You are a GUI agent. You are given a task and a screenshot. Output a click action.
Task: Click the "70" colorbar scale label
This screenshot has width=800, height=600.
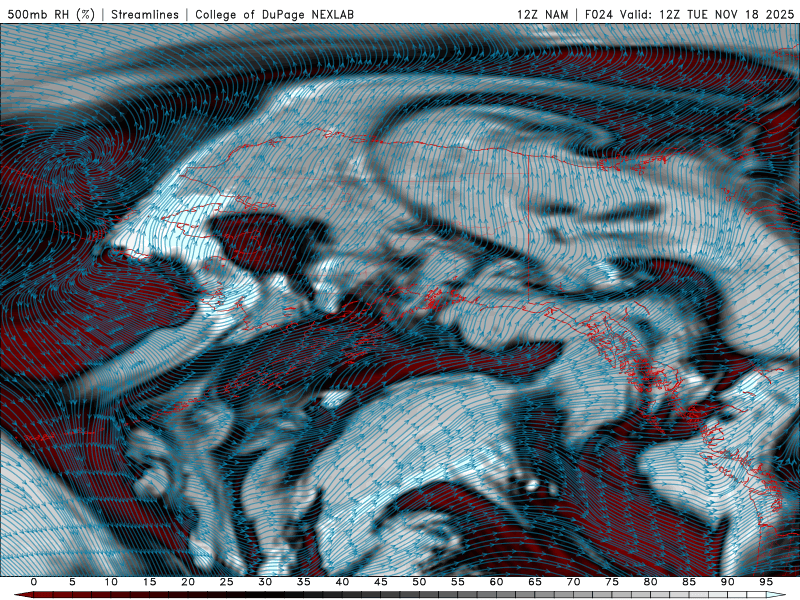[573, 582]
